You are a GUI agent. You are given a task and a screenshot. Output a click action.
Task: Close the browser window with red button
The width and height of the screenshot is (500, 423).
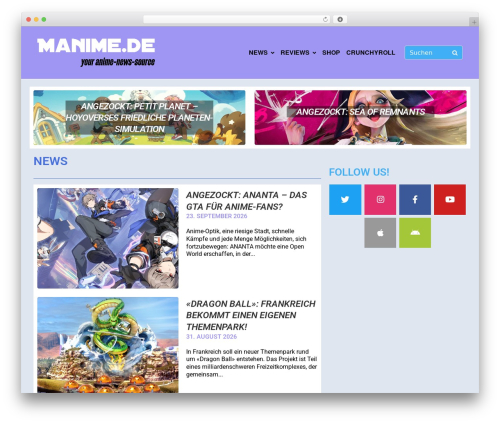click(x=29, y=19)
